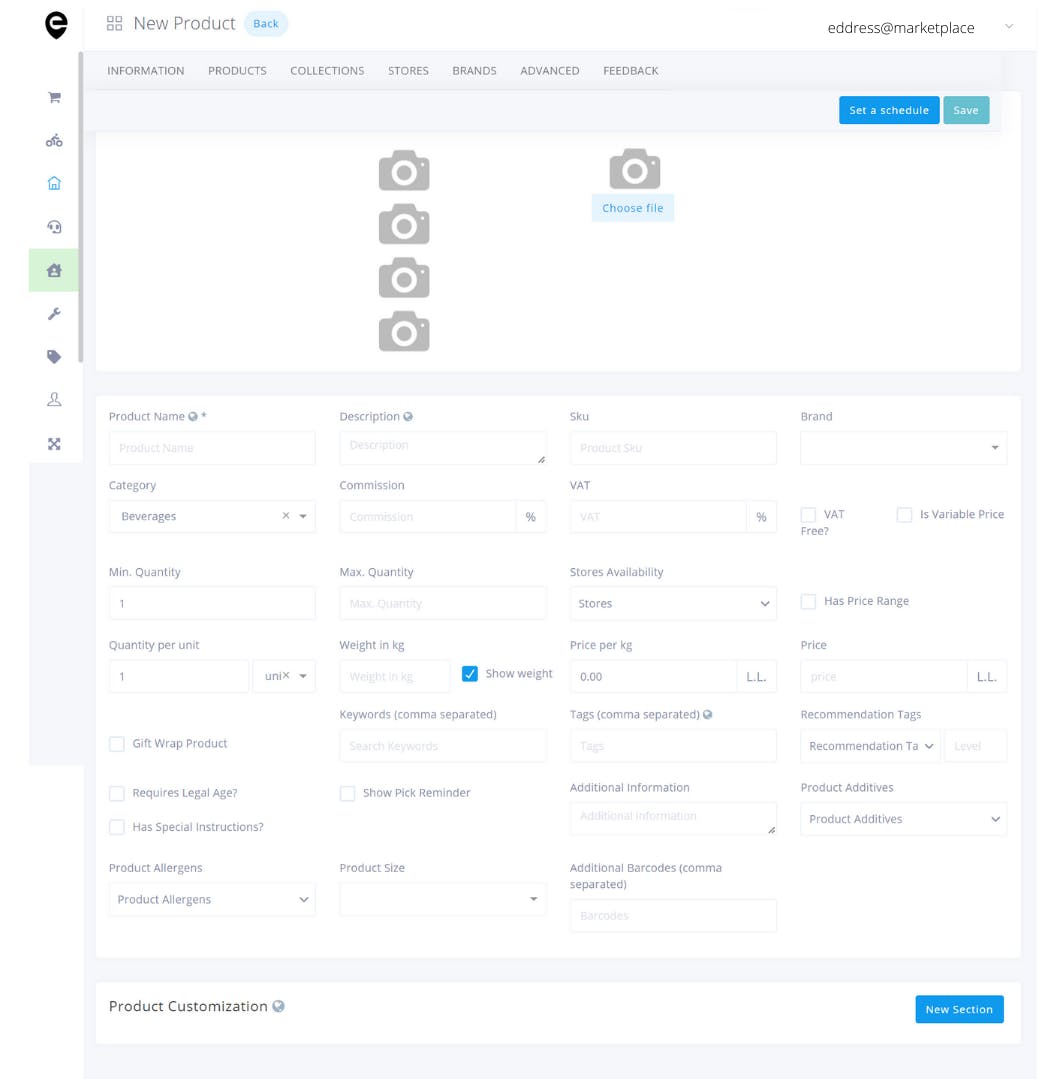Clear the unit selection with the x
This screenshot has height=1079, width=1052.
point(286,675)
